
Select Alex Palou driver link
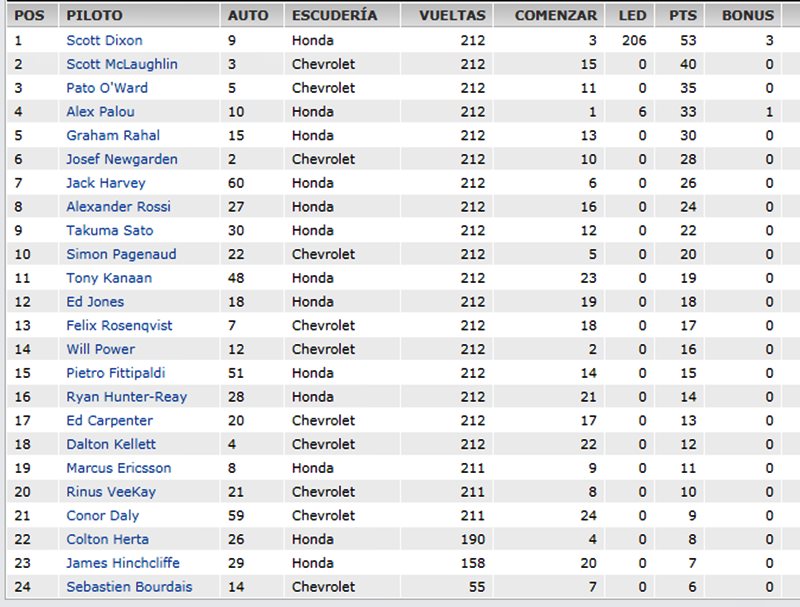click(x=101, y=111)
